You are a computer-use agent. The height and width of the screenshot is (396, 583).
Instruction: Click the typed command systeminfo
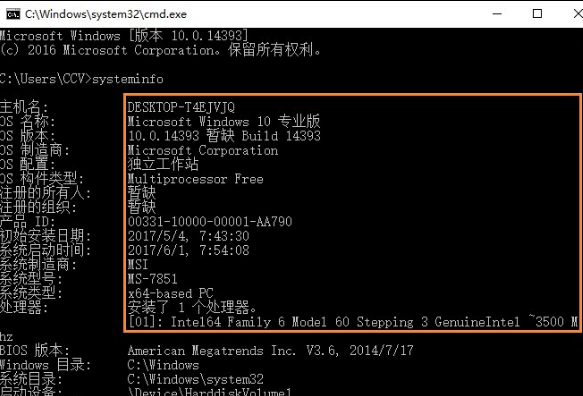pyautogui.click(x=128, y=79)
